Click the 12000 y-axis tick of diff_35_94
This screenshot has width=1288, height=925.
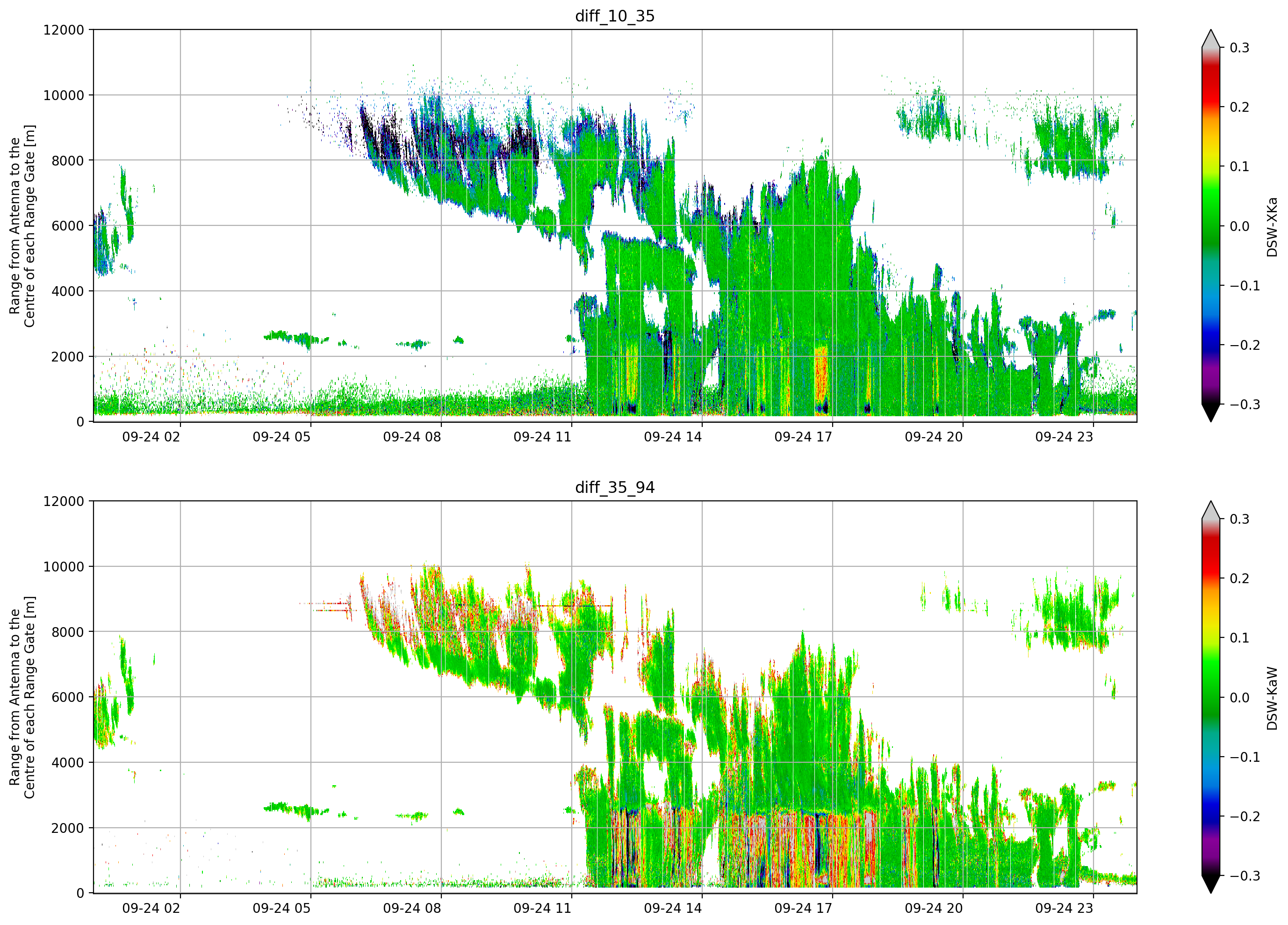(64, 502)
